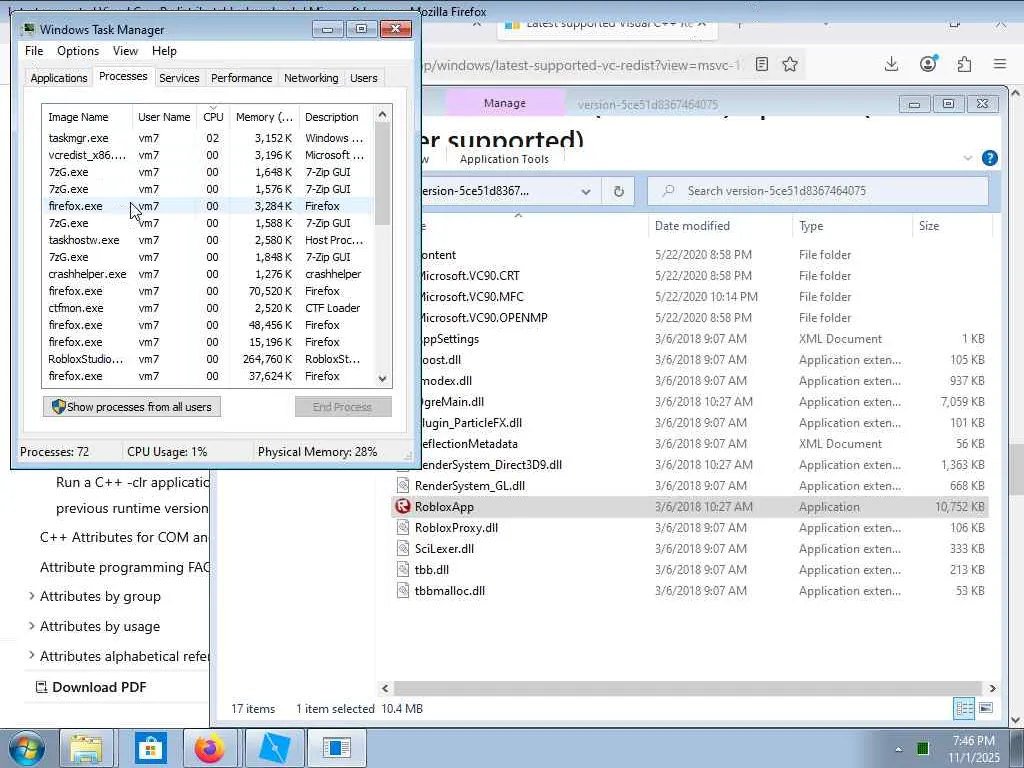The image size is (1024, 768).
Task: Click Explorer refresh button
Action: pyautogui.click(x=618, y=191)
